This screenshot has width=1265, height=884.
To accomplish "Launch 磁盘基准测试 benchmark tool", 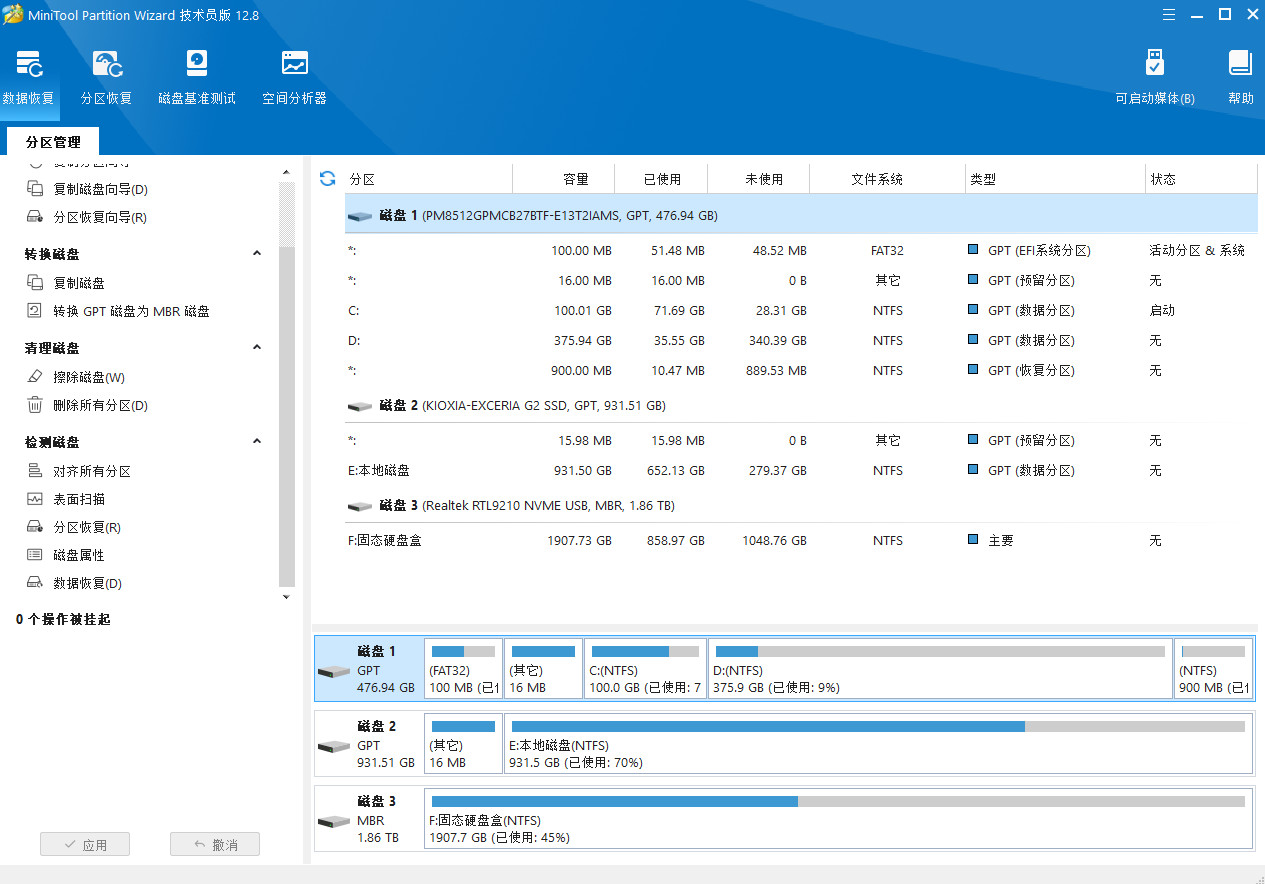I will tap(197, 77).
